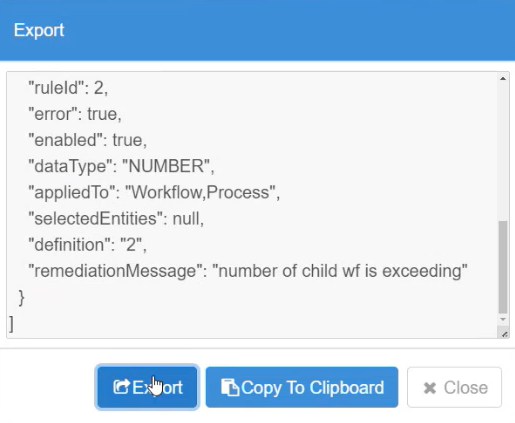The height and width of the screenshot is (423, 515).
Task: Click the "appliedTo": "Workflow,Process" line
Action: (154, 192)
